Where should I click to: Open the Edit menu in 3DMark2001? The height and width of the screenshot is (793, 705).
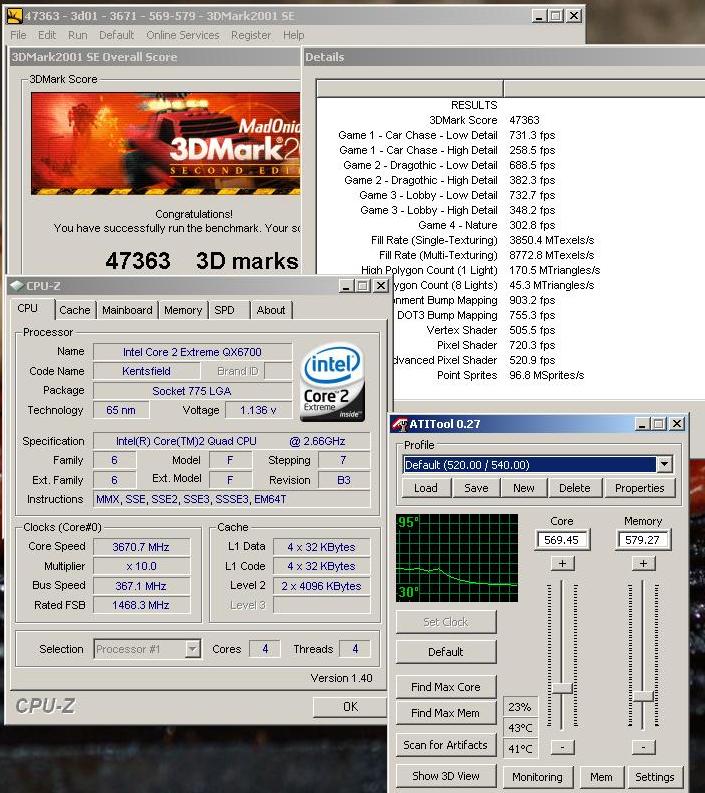47,35
